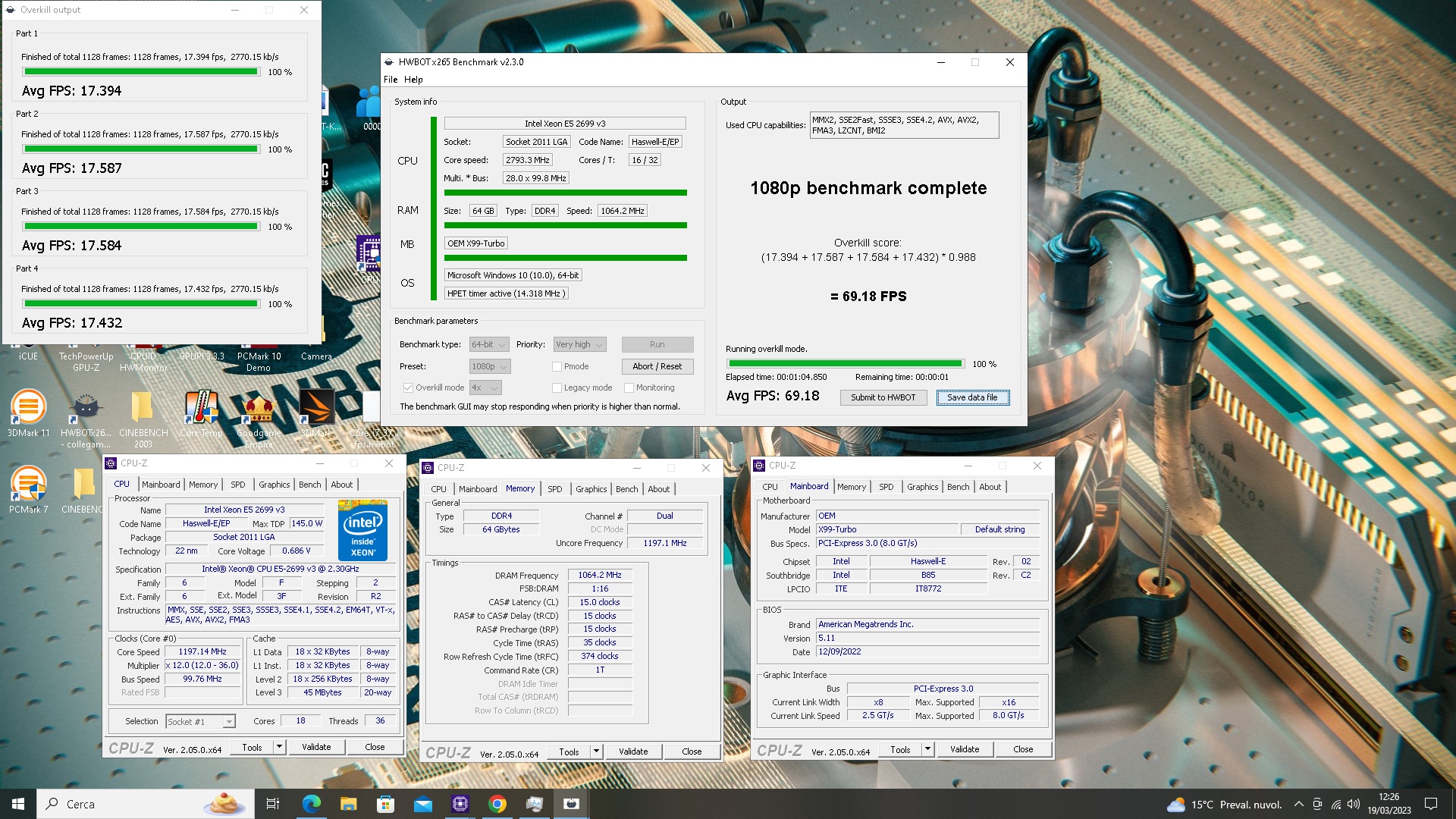
Task: Click the Windows Start button
Action: pyautogui.click(x=18, y=804)
